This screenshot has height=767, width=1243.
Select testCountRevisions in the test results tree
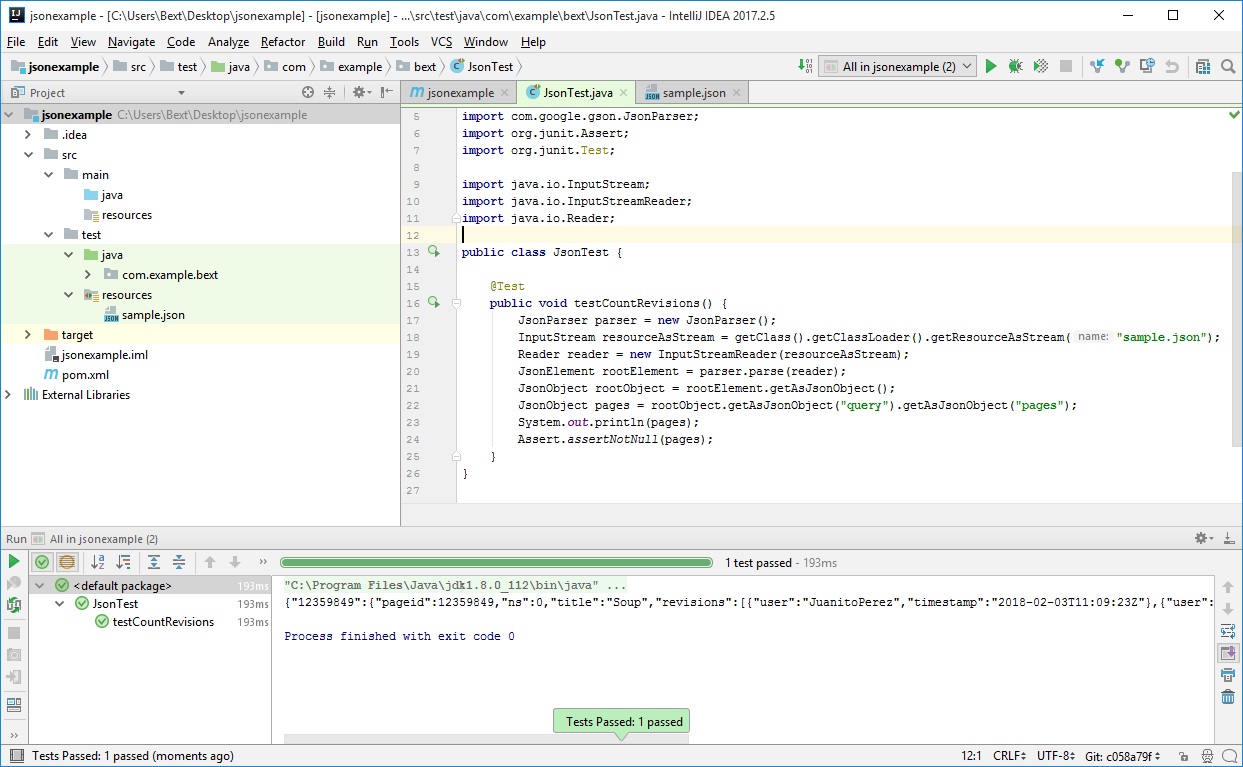(x=163, y=621)
